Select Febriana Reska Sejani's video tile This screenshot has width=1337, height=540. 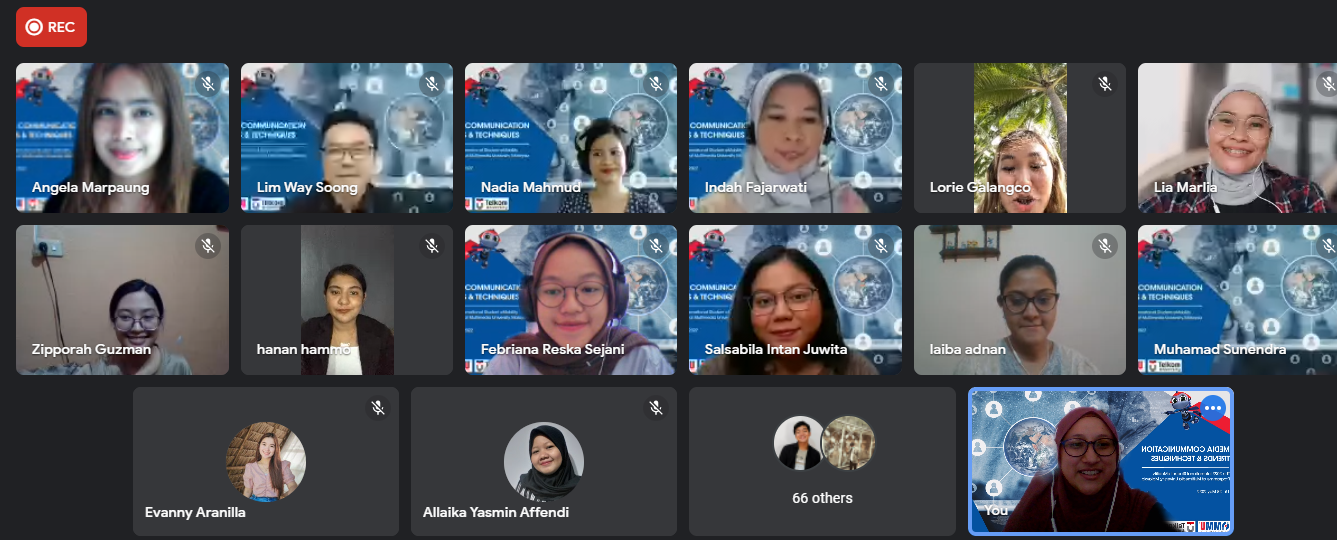click(571, 300)
